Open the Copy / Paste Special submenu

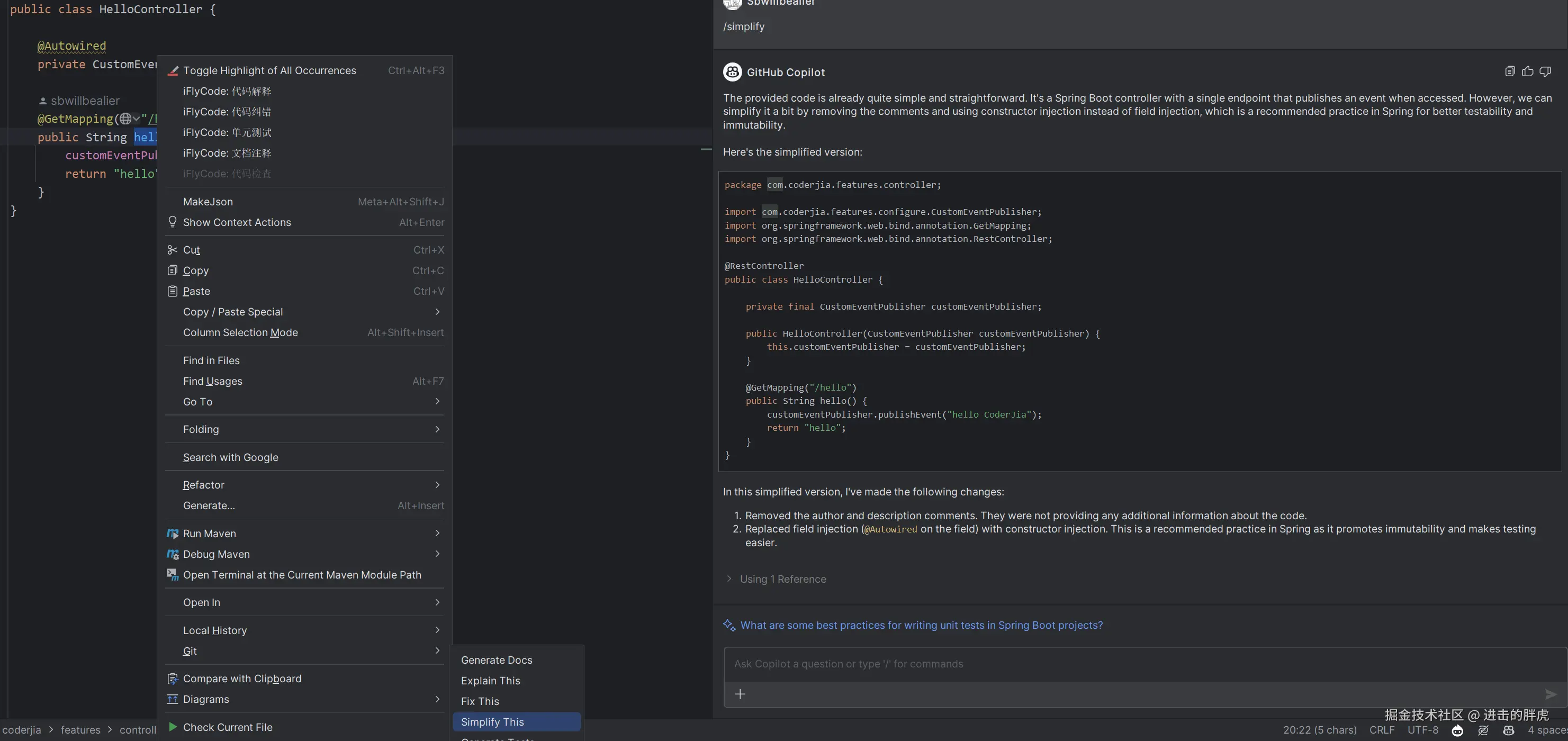[x=304, y=312]
